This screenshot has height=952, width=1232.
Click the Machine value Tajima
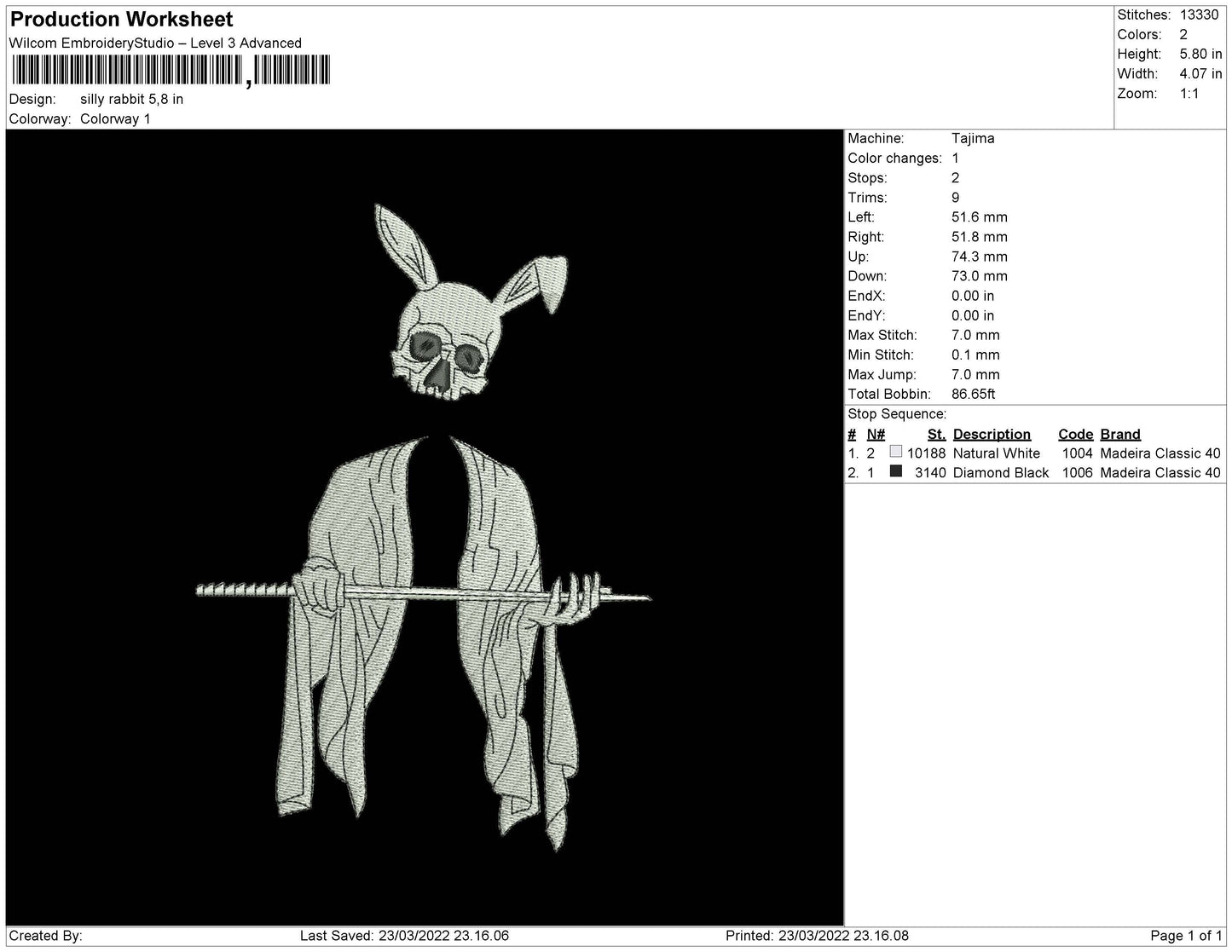tap(973, 138)
